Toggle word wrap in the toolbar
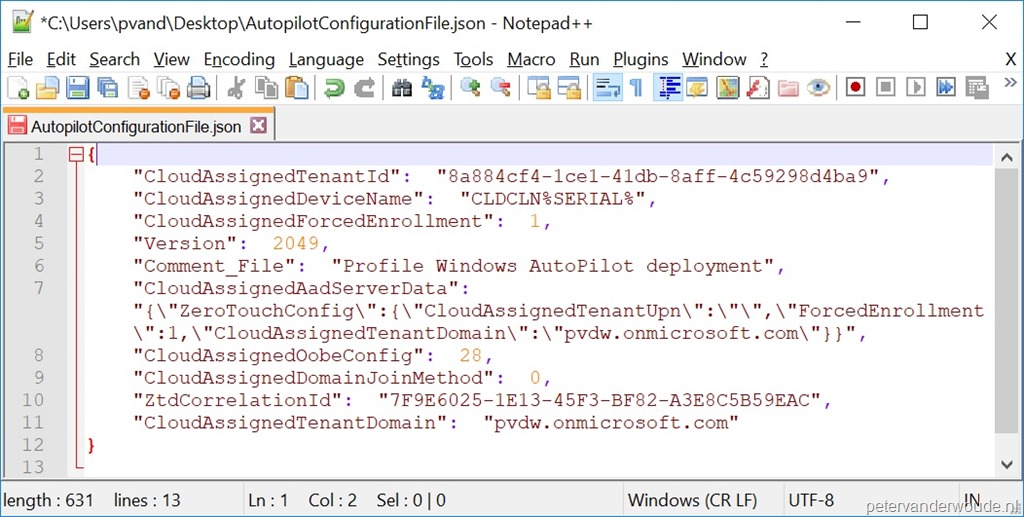The image size is (1024, 517). 607,87
